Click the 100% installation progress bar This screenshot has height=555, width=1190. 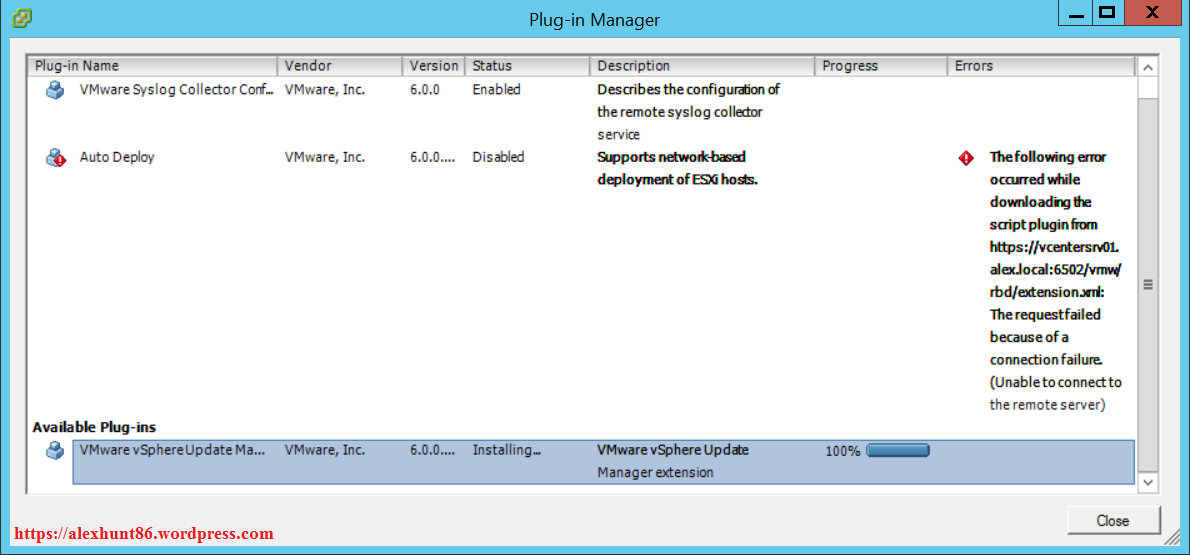(x=898, y=451)
